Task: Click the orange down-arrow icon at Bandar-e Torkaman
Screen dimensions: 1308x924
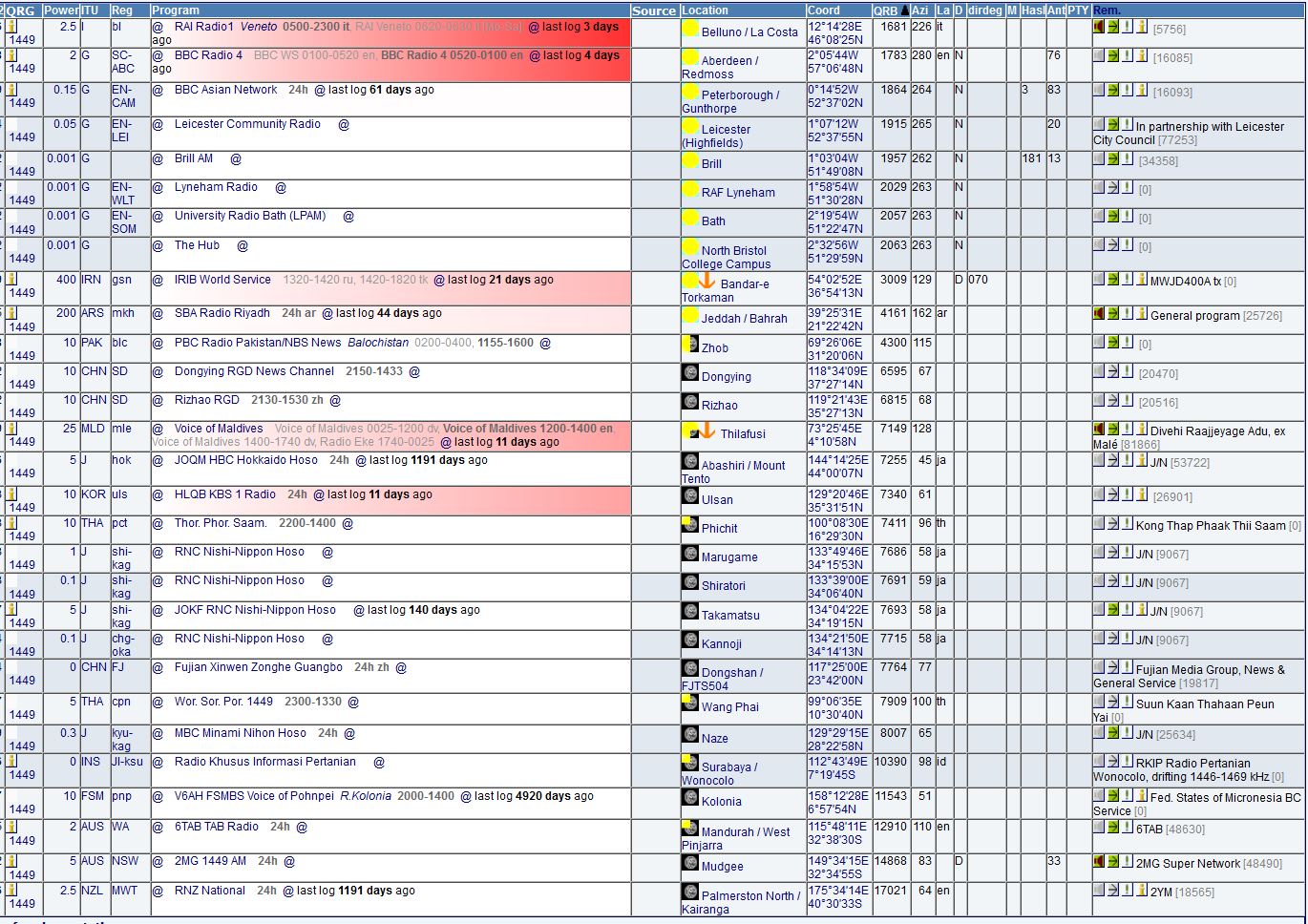Action: tap(707, 281)
